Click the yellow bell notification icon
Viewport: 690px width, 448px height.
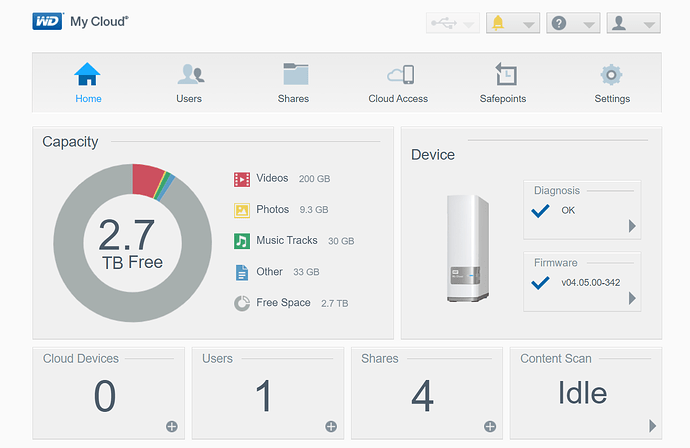(x=498, y=22)
